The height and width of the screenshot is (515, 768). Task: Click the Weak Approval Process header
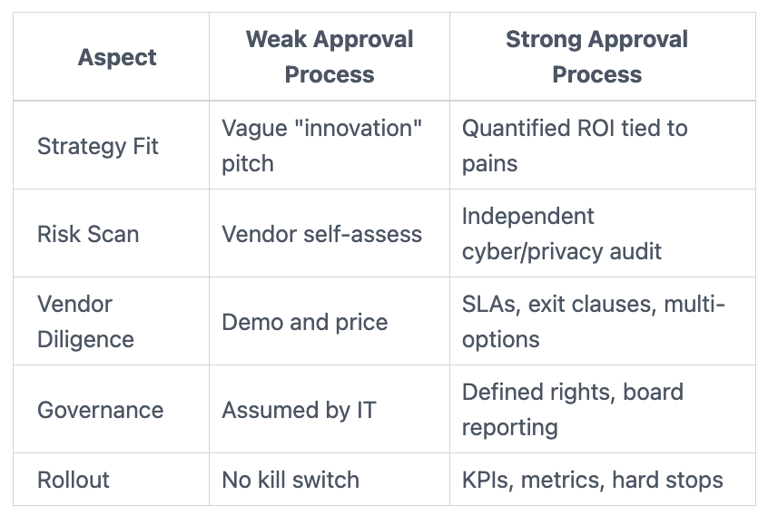click(329, 57)
